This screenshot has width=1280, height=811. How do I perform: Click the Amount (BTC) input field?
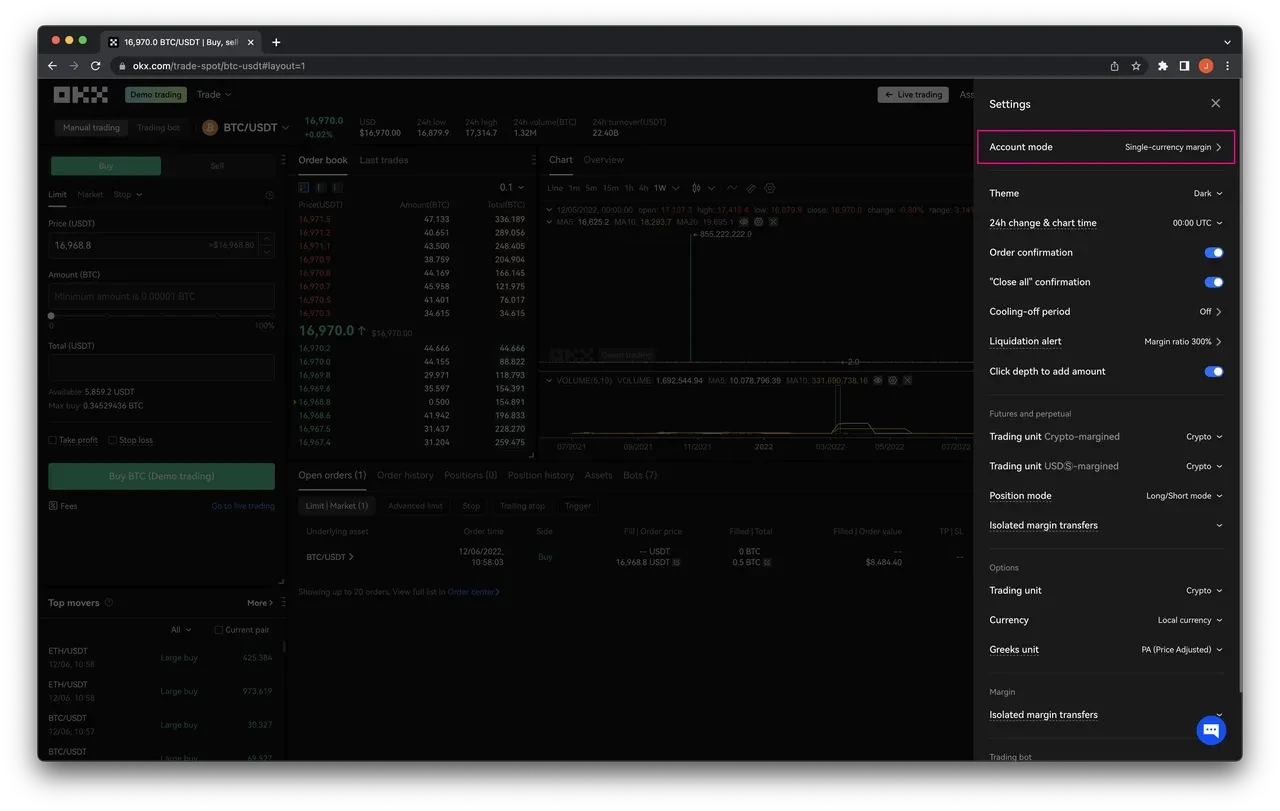tap(161, 296)
